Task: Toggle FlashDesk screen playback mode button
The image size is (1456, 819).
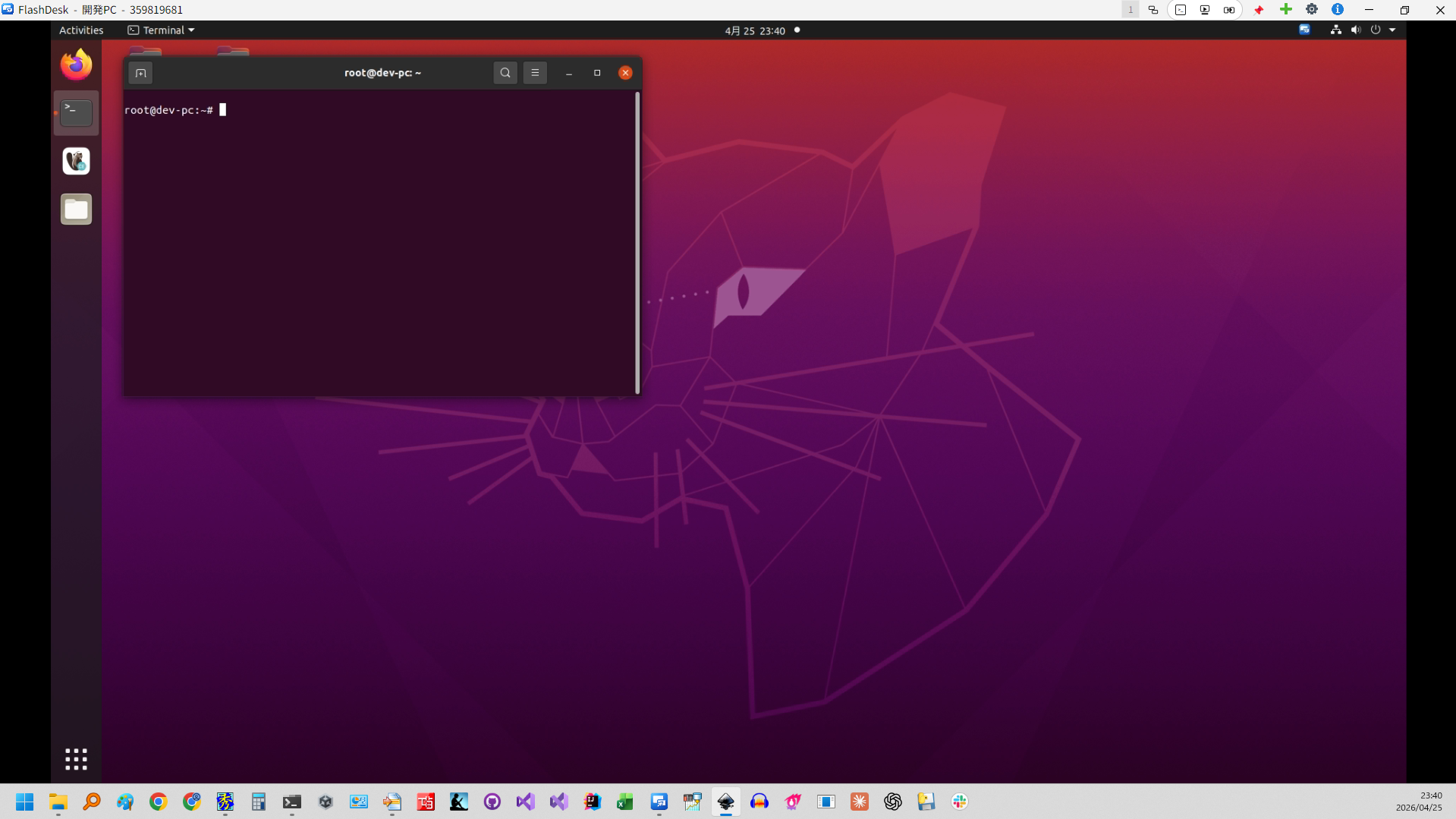Action: pos(1205,10)
